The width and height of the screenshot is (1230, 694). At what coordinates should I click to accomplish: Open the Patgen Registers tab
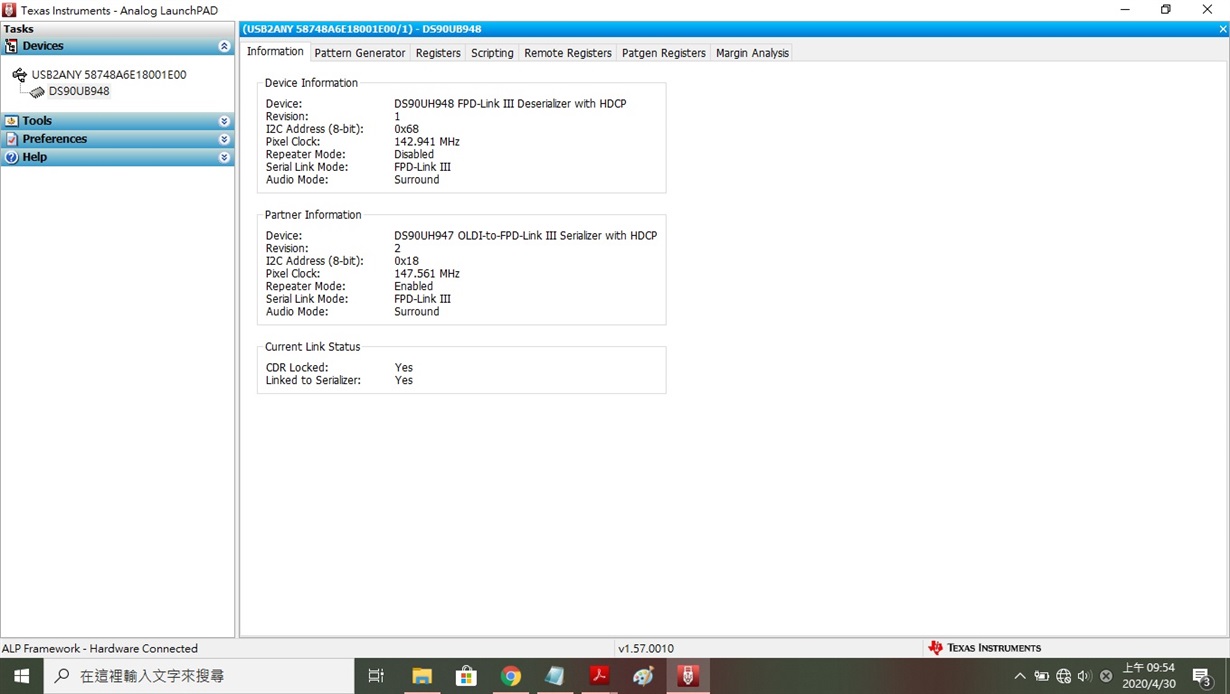click(x=664, y=53)
